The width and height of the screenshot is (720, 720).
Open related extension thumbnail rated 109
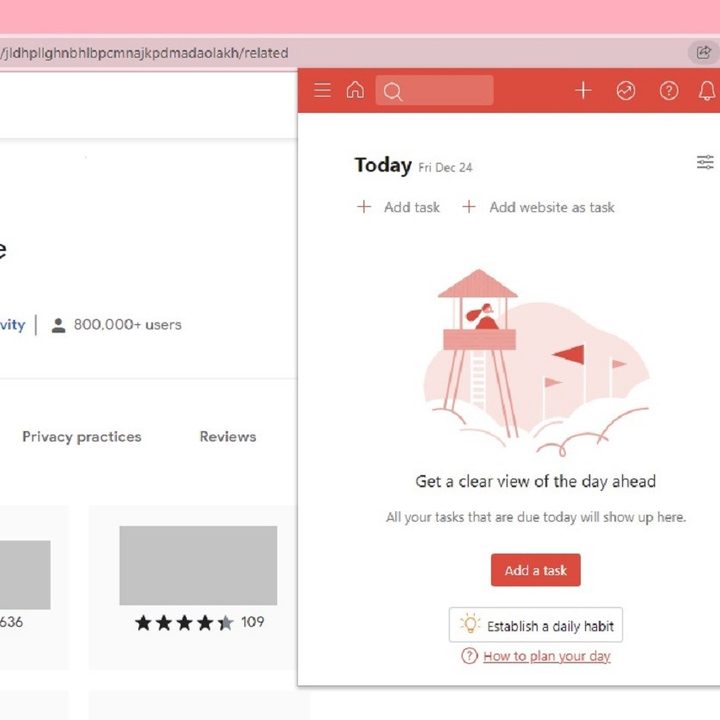(198, 566)
